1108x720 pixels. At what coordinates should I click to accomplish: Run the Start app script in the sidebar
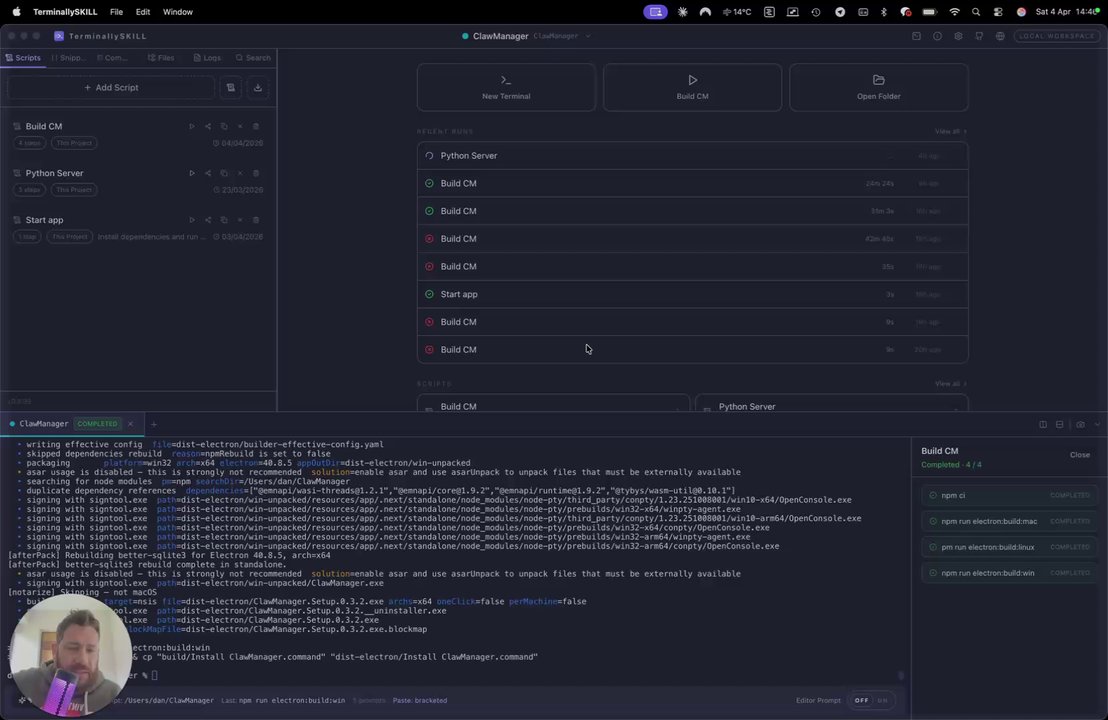click(191, 220)
